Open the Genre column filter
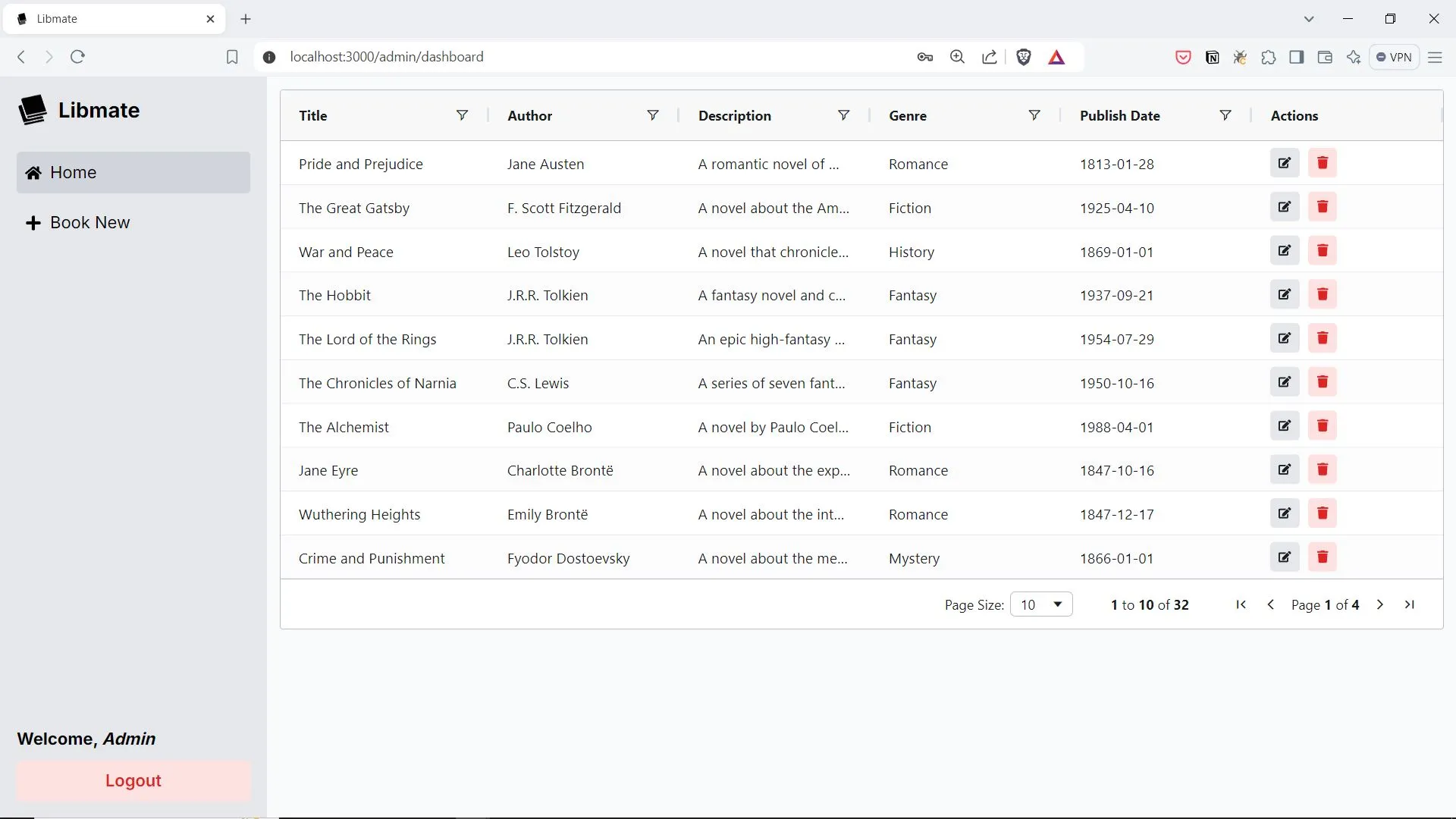Image resolution: width=1456 pixels, height=819 pixels. (1034, 115)
